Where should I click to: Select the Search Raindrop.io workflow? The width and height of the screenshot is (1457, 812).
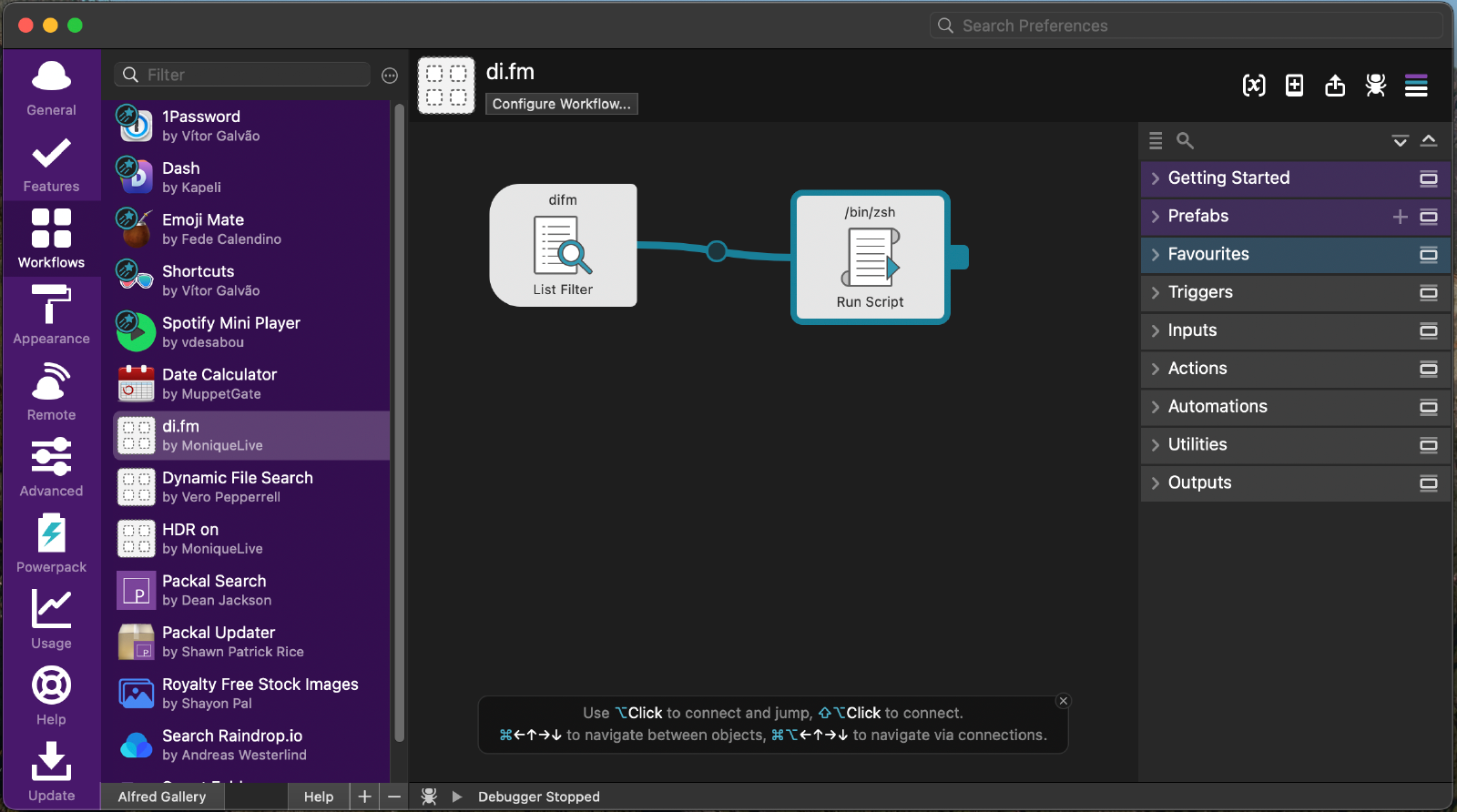point(251,745)
